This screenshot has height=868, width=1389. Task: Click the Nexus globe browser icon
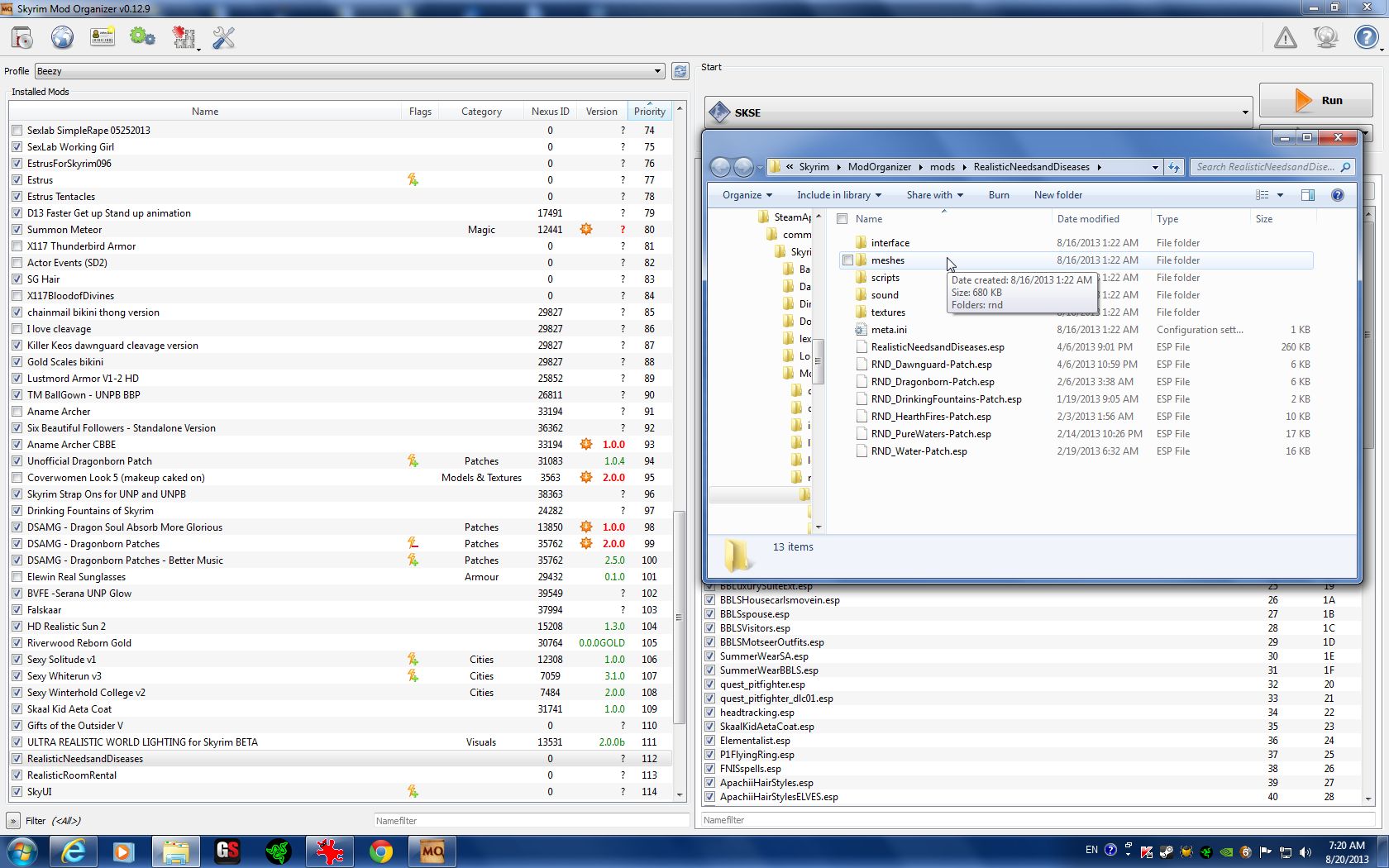(62, 38)
